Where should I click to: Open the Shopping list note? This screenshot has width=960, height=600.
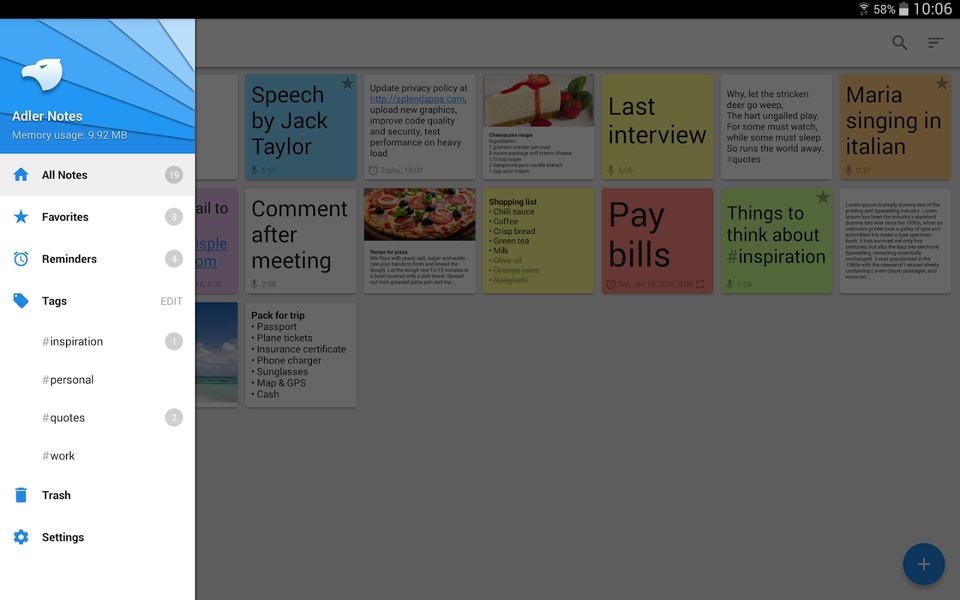coord(538,241)
